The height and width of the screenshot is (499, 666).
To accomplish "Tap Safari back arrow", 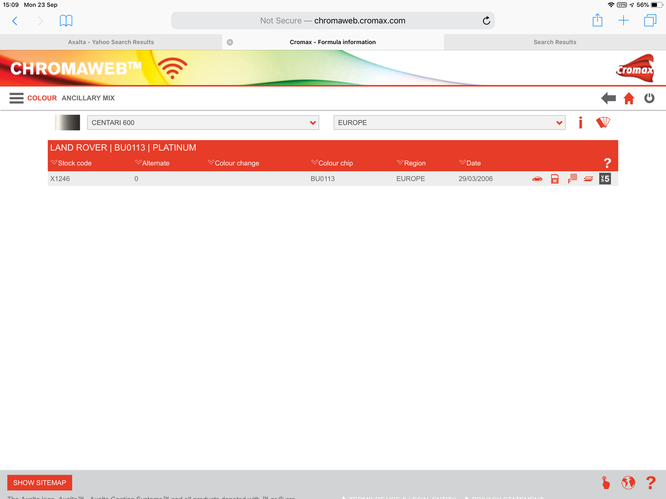I will coord(15,21).
